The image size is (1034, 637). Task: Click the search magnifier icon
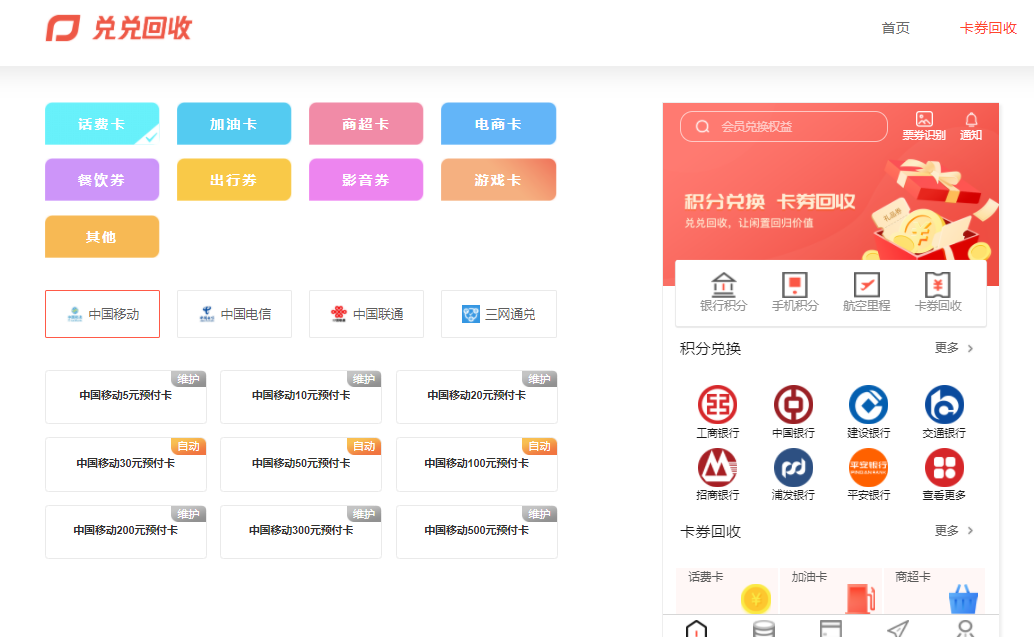tap(703, 126)
